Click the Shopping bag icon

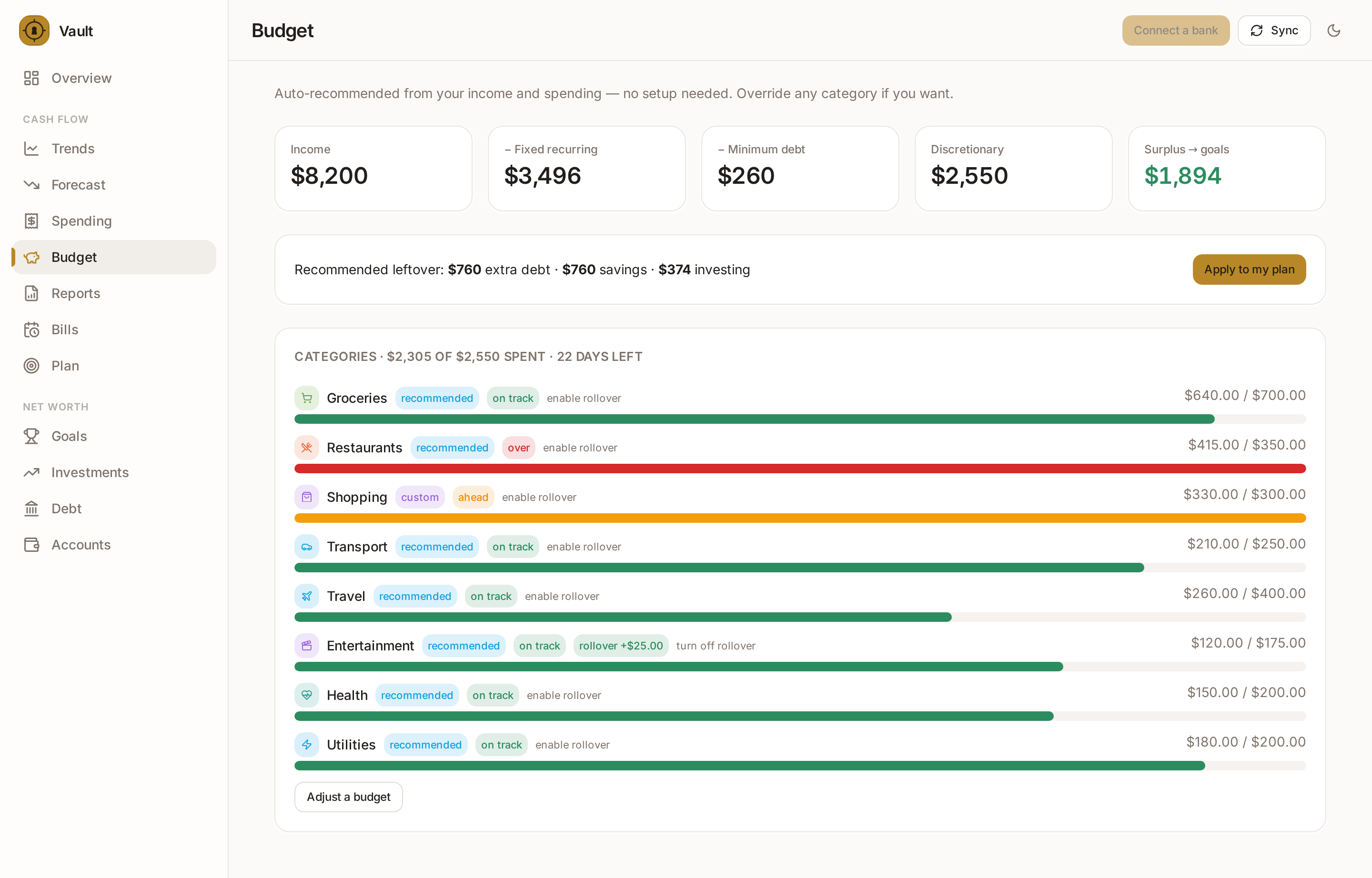point(307,497)
